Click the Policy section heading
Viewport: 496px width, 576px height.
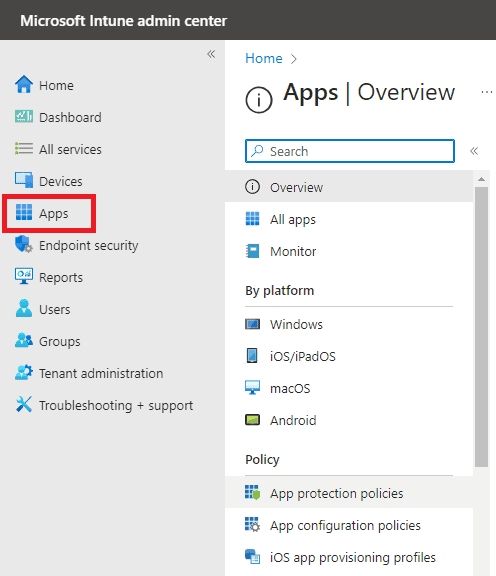point(262,460)
